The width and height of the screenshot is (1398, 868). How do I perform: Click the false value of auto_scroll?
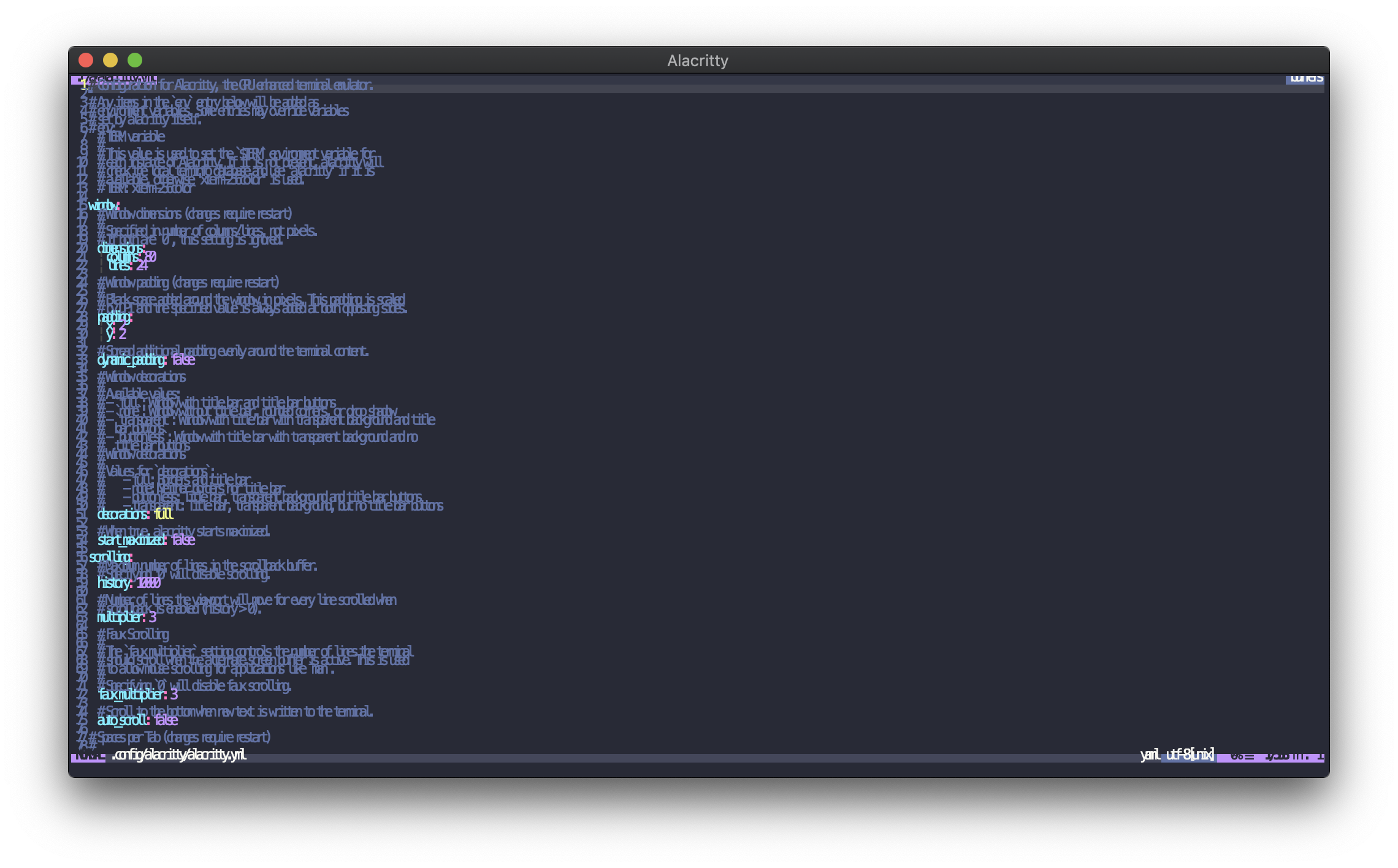click(x=166, y=720)
